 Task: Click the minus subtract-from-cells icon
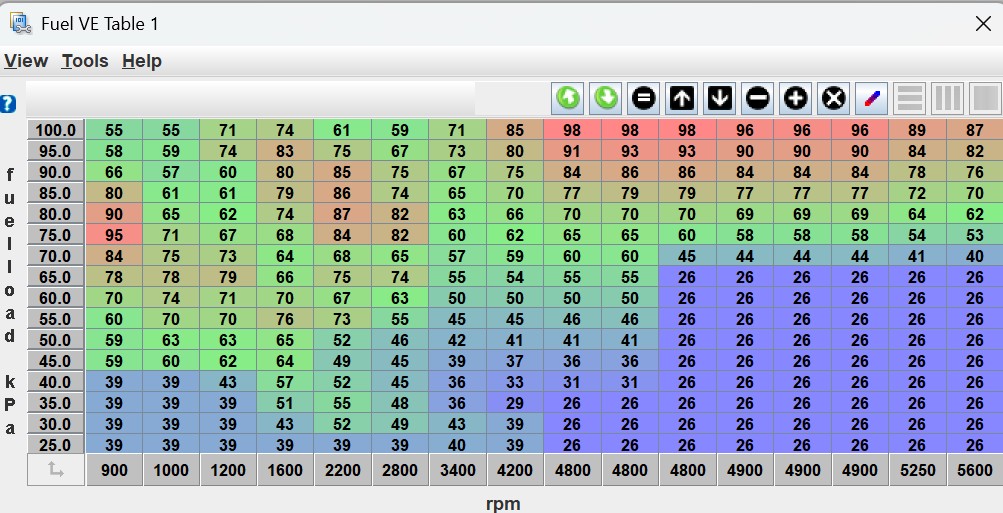coord(758,99)
